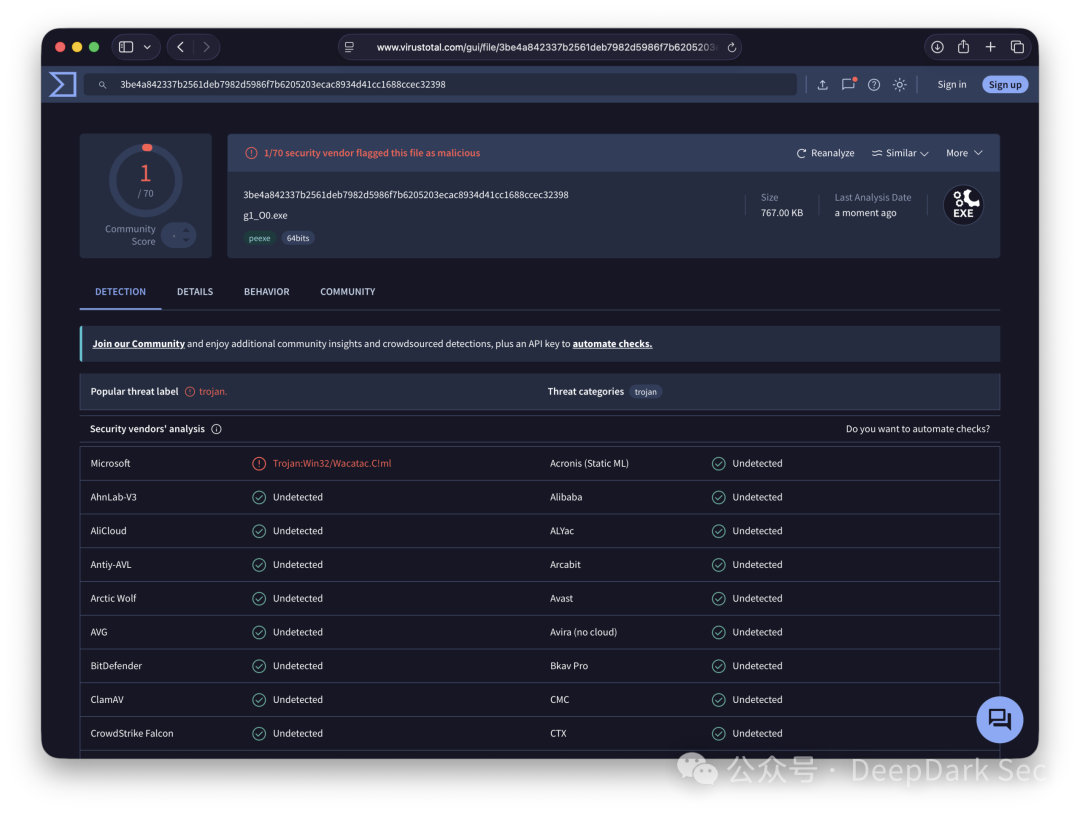1080x813 pixels.
Task: Open the Join our Community link
Action: point(138,344)
